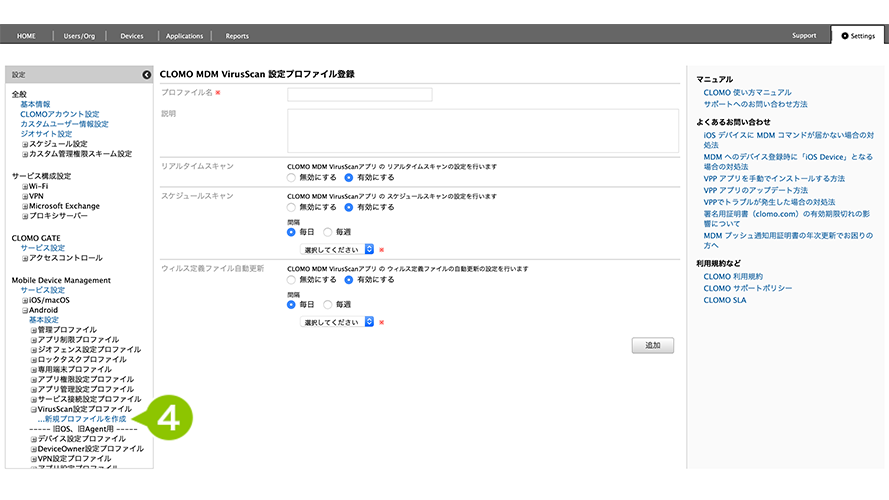Select 無効にする for スケジュールスキャン
This screenshot has width=889, height=500.
(x=291, y=207)
